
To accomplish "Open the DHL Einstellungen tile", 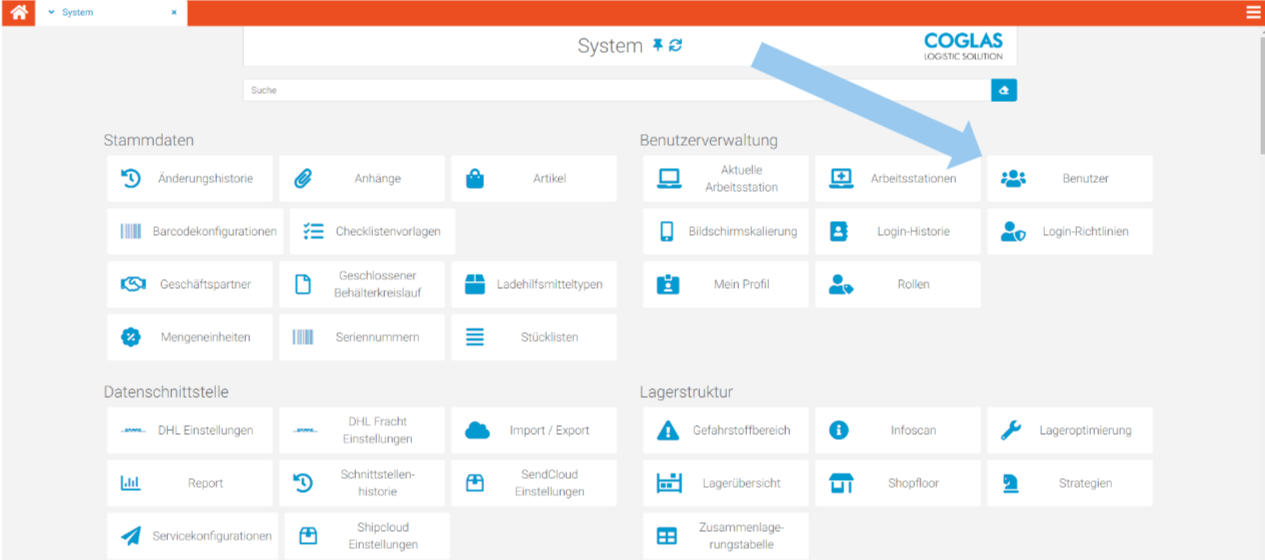I will pyautogui.click(x=189, y=431).
